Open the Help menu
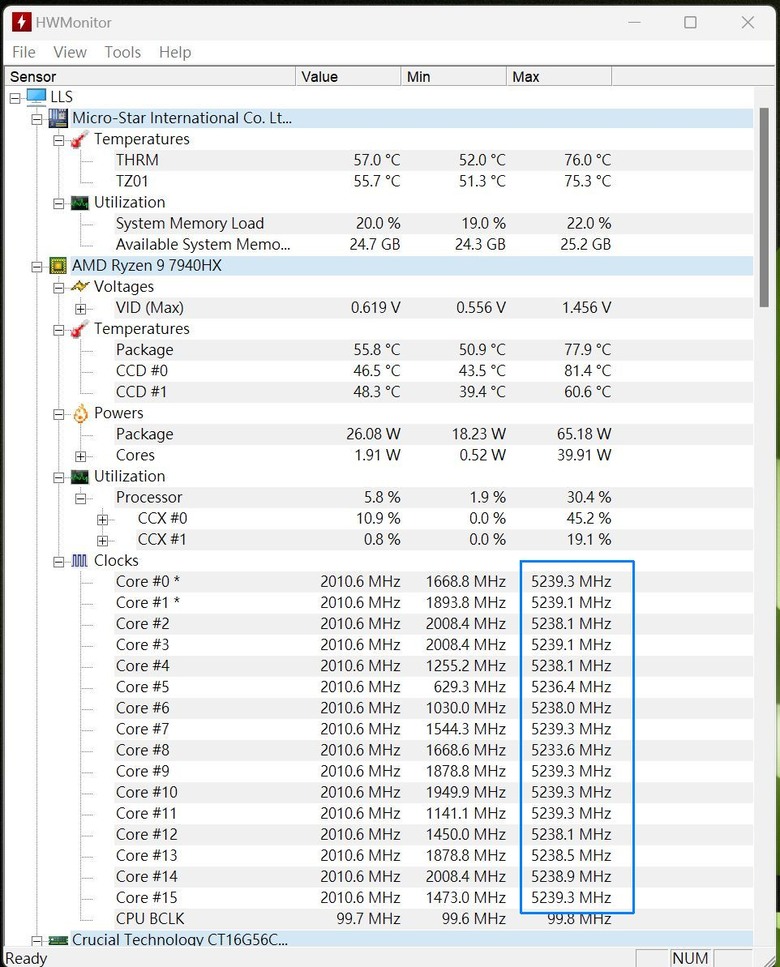 (175, 52)
